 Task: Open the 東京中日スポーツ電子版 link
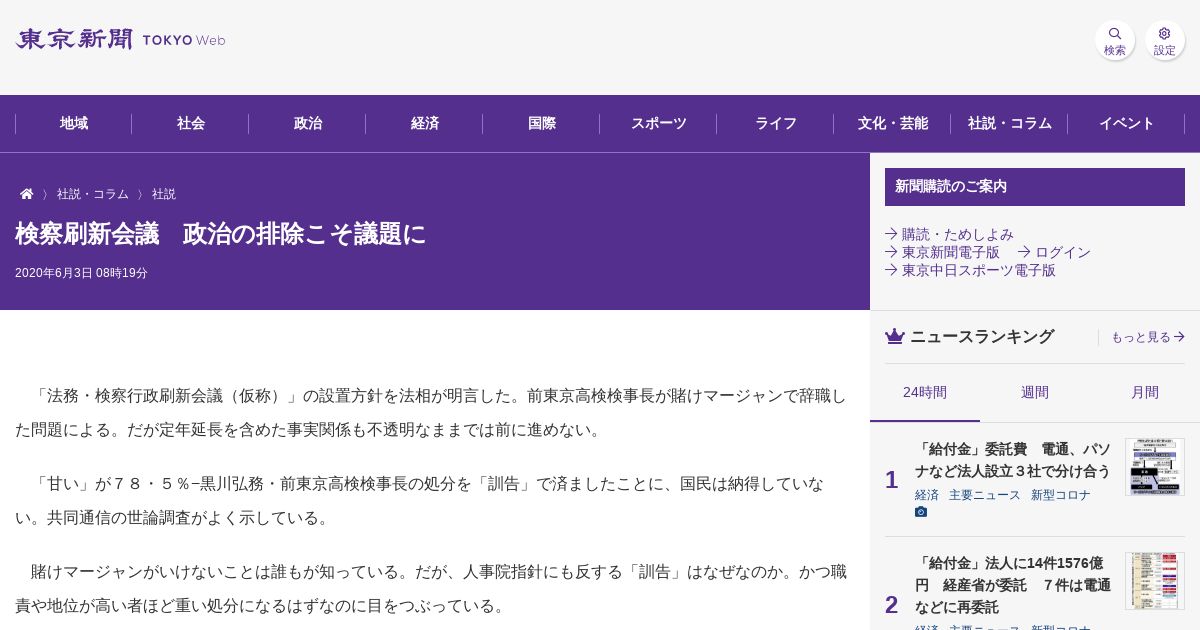click(971, 270)
